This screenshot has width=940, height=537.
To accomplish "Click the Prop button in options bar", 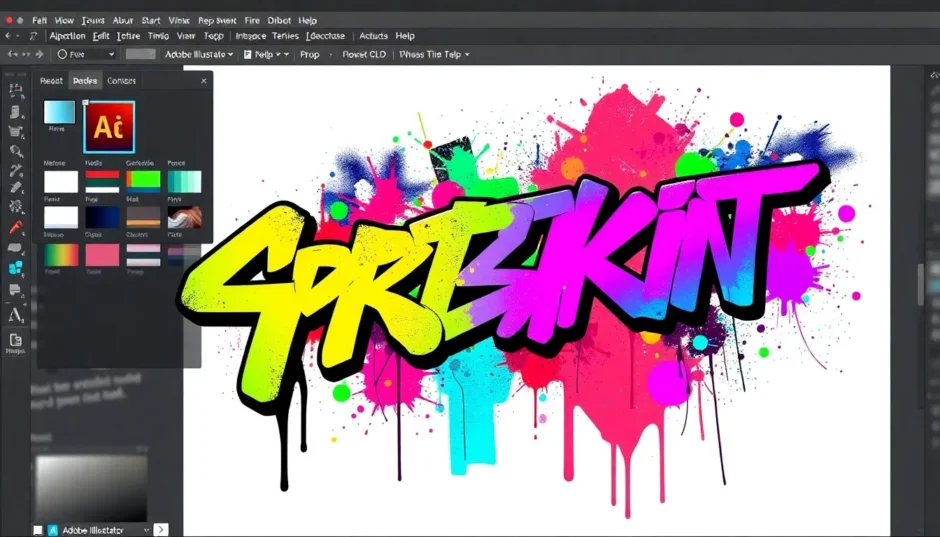I will pyautogui.click(x=310, y=55).
